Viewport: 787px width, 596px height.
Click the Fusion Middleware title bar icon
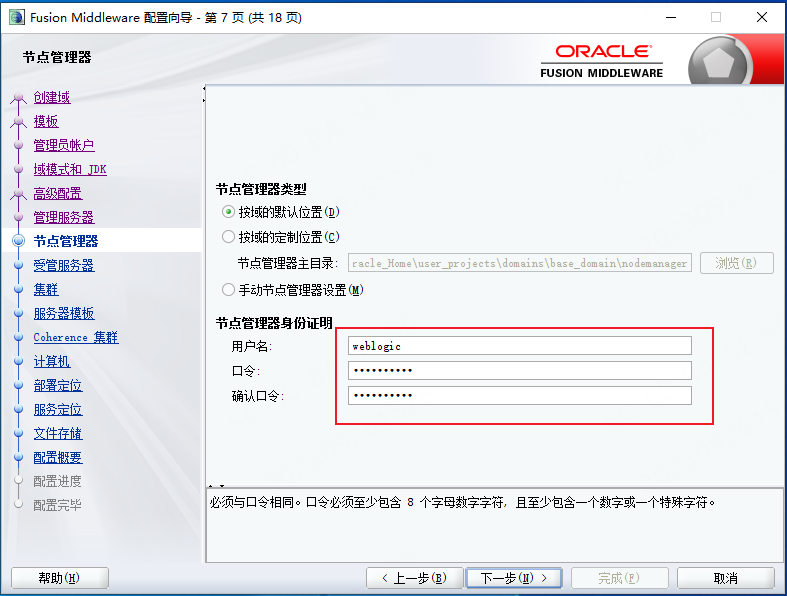(x=16, y=17)
